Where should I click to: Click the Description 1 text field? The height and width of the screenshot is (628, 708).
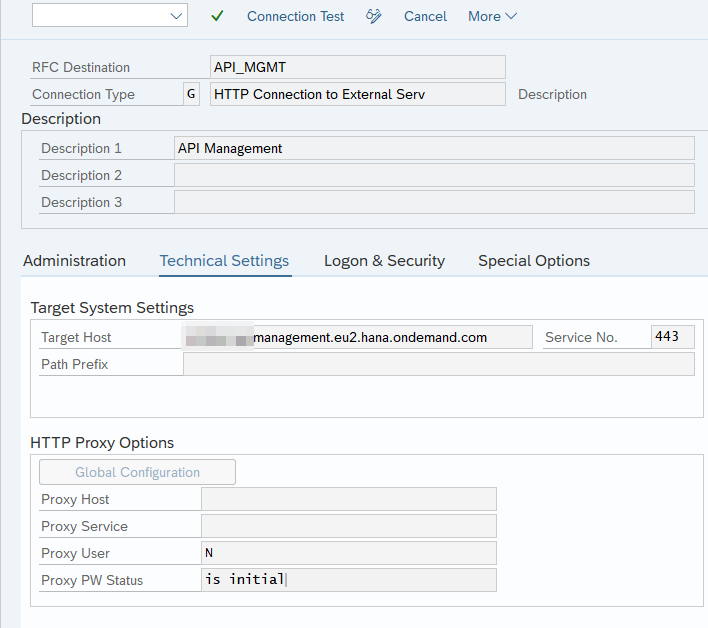[433, 148]
